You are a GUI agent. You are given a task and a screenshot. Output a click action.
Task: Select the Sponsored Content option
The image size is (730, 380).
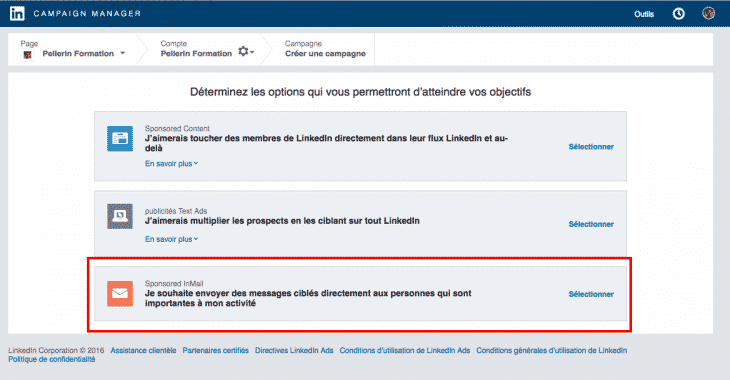point(591,147)
